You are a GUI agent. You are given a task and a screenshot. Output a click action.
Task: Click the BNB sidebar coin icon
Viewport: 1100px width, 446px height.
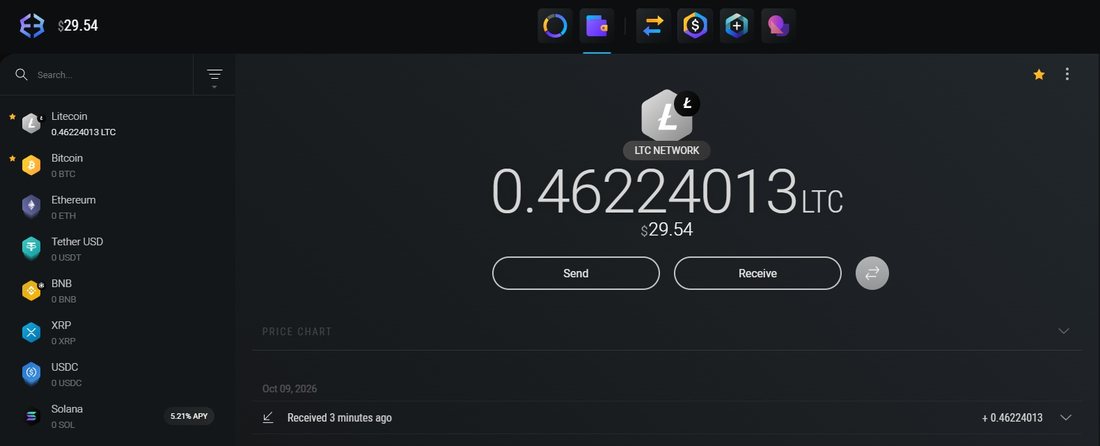tap(32, 290)
